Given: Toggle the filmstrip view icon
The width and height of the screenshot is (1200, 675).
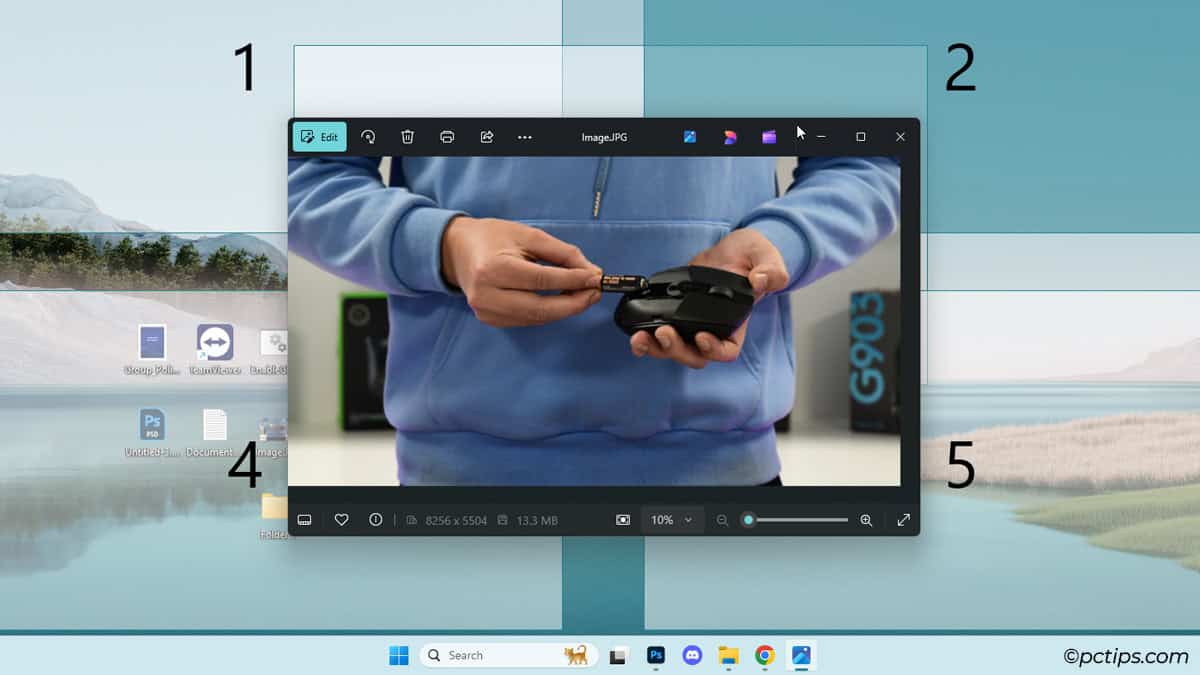Looking at the screenshot, I should coord(305,520).
